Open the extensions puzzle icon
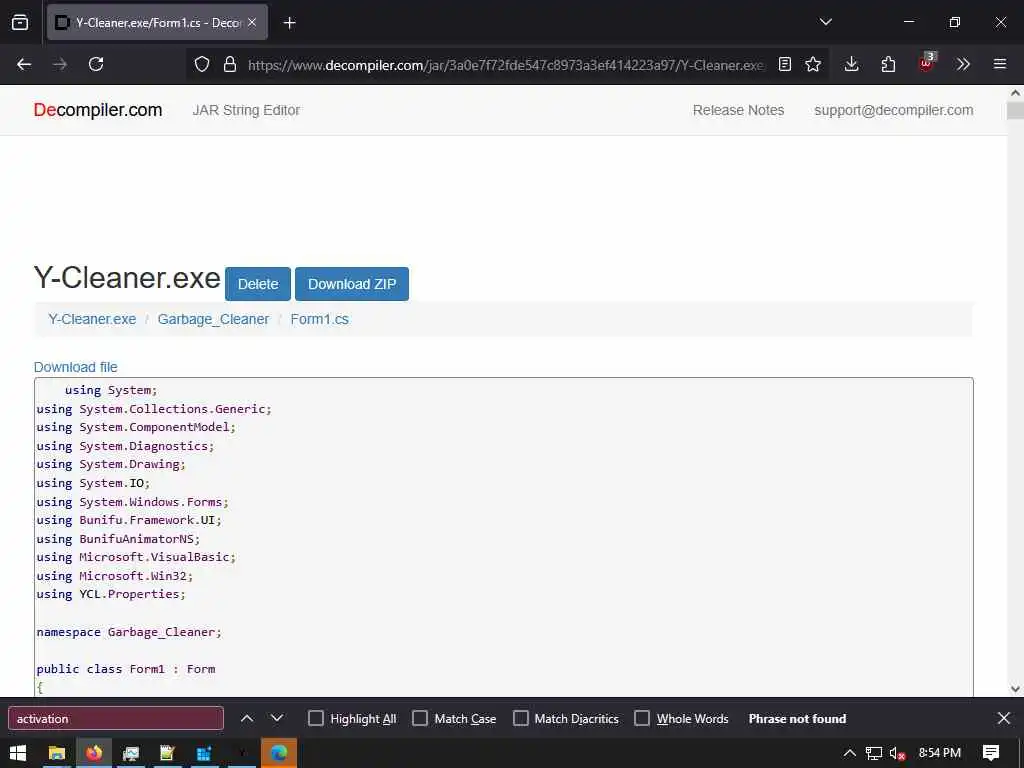 coord(888,64)
